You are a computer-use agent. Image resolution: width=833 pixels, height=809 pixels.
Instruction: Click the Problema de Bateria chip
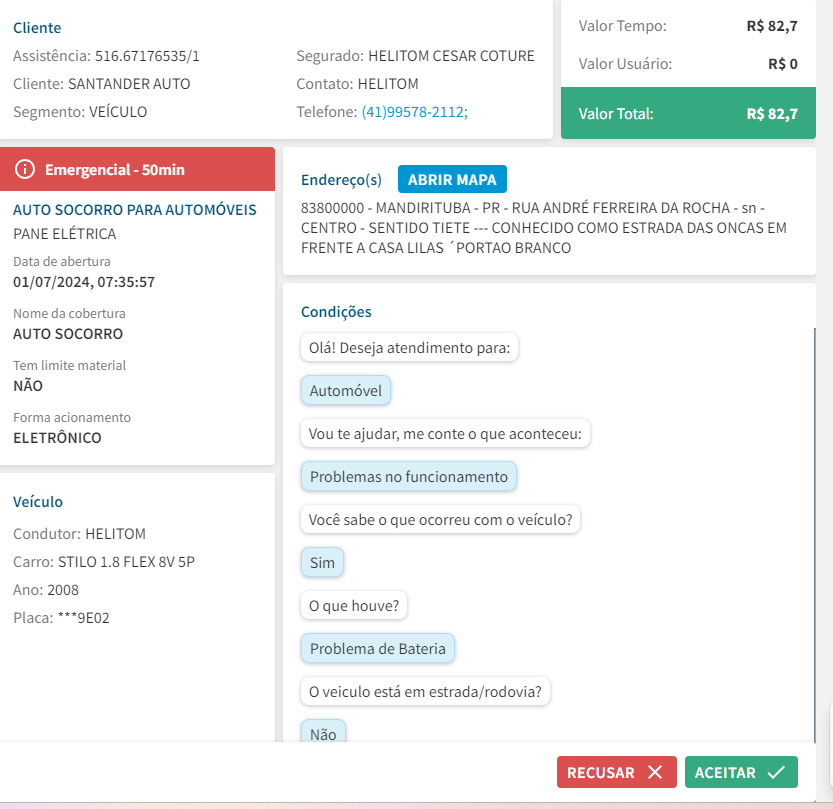point(378,649)
